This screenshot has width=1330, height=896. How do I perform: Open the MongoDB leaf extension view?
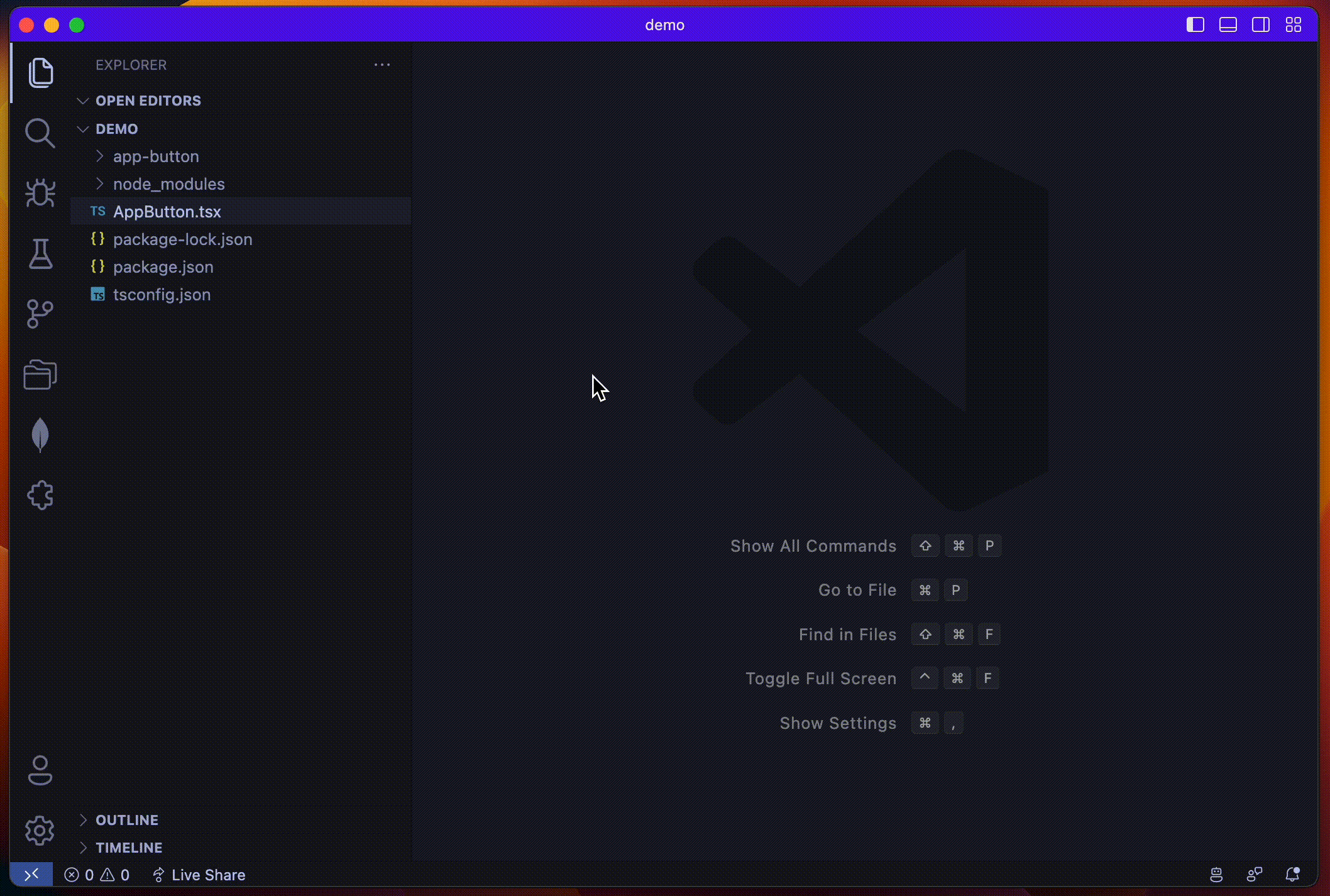40,435
